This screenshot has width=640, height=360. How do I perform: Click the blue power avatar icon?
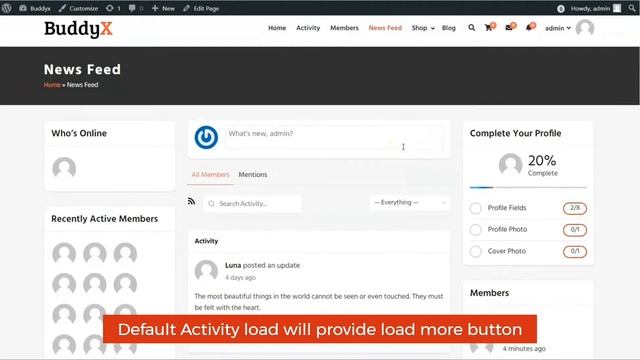pos(206,138)
